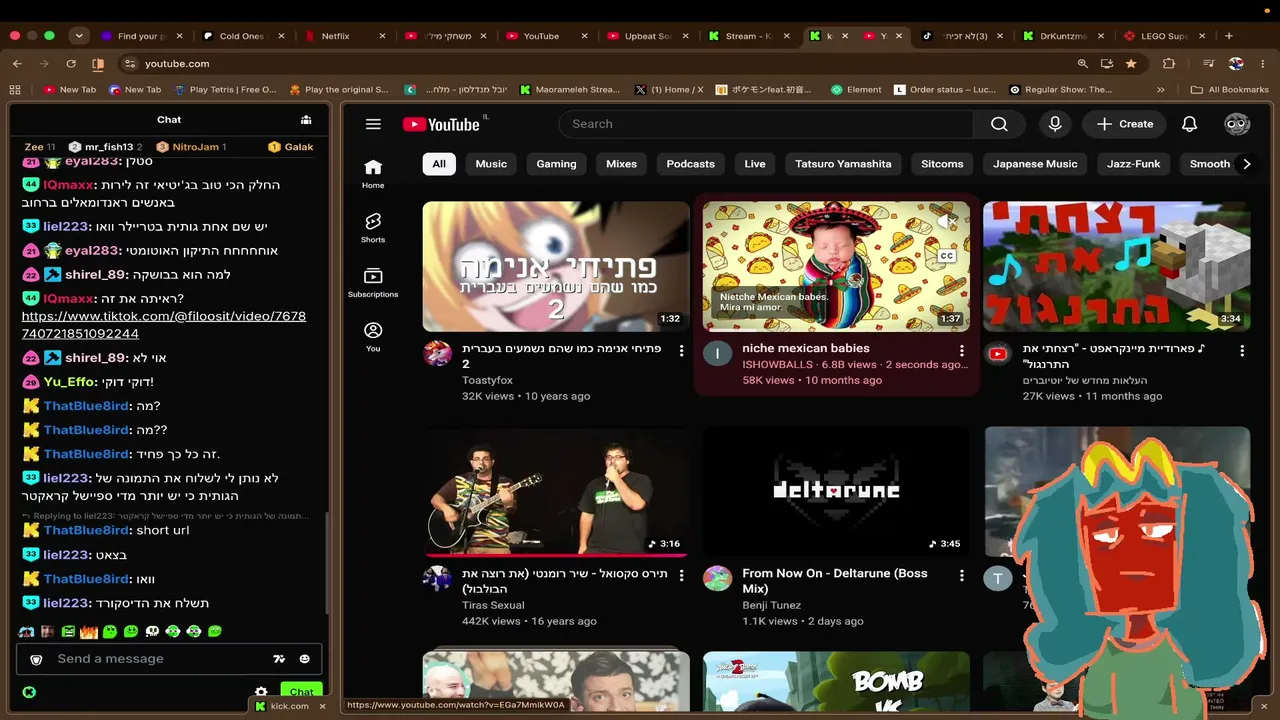Open Shorts in the YouTube sidebar

point(373,227)
